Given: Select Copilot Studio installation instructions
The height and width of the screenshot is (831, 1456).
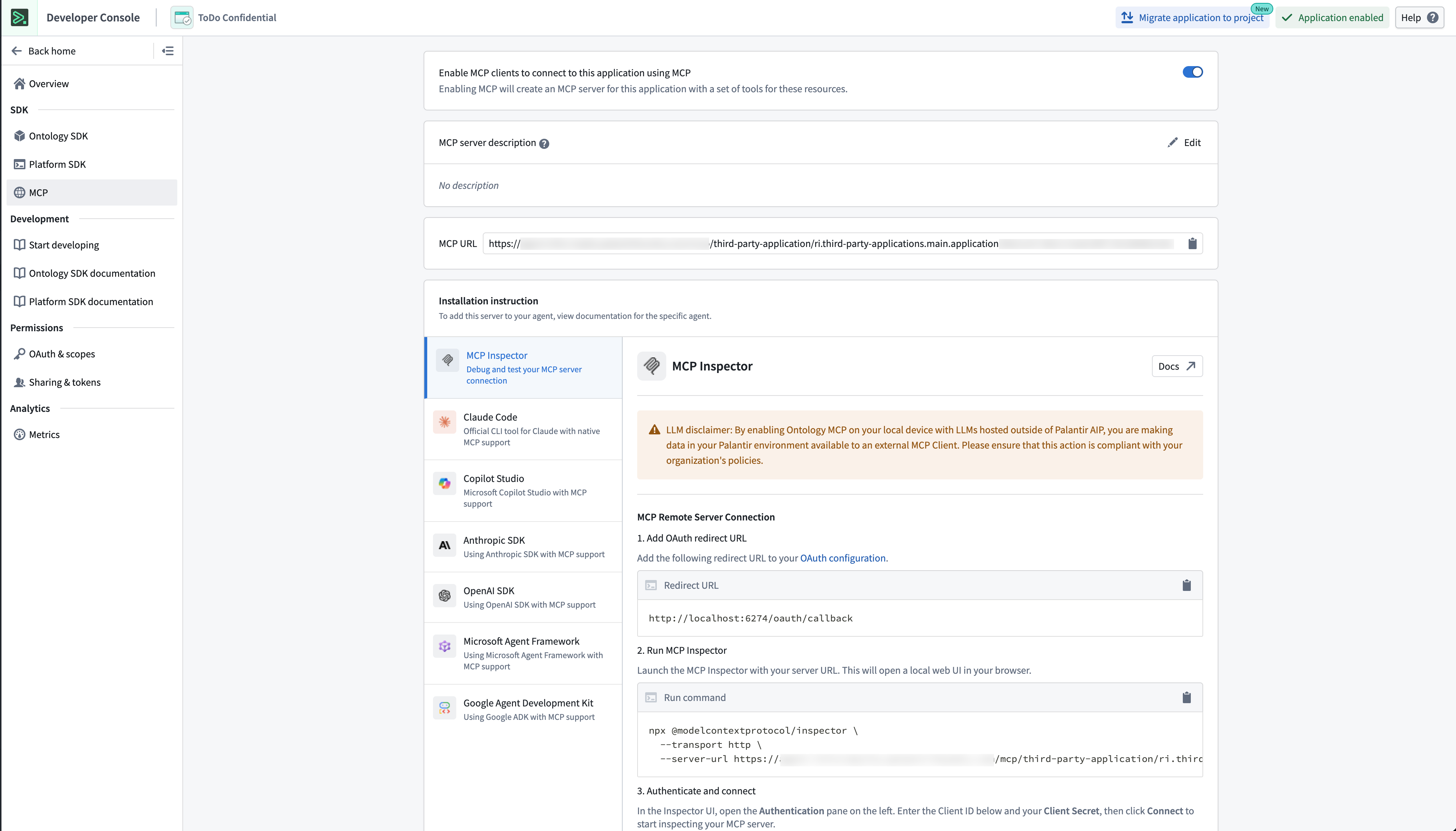Looking at the screenshot, I should (523, 491).
